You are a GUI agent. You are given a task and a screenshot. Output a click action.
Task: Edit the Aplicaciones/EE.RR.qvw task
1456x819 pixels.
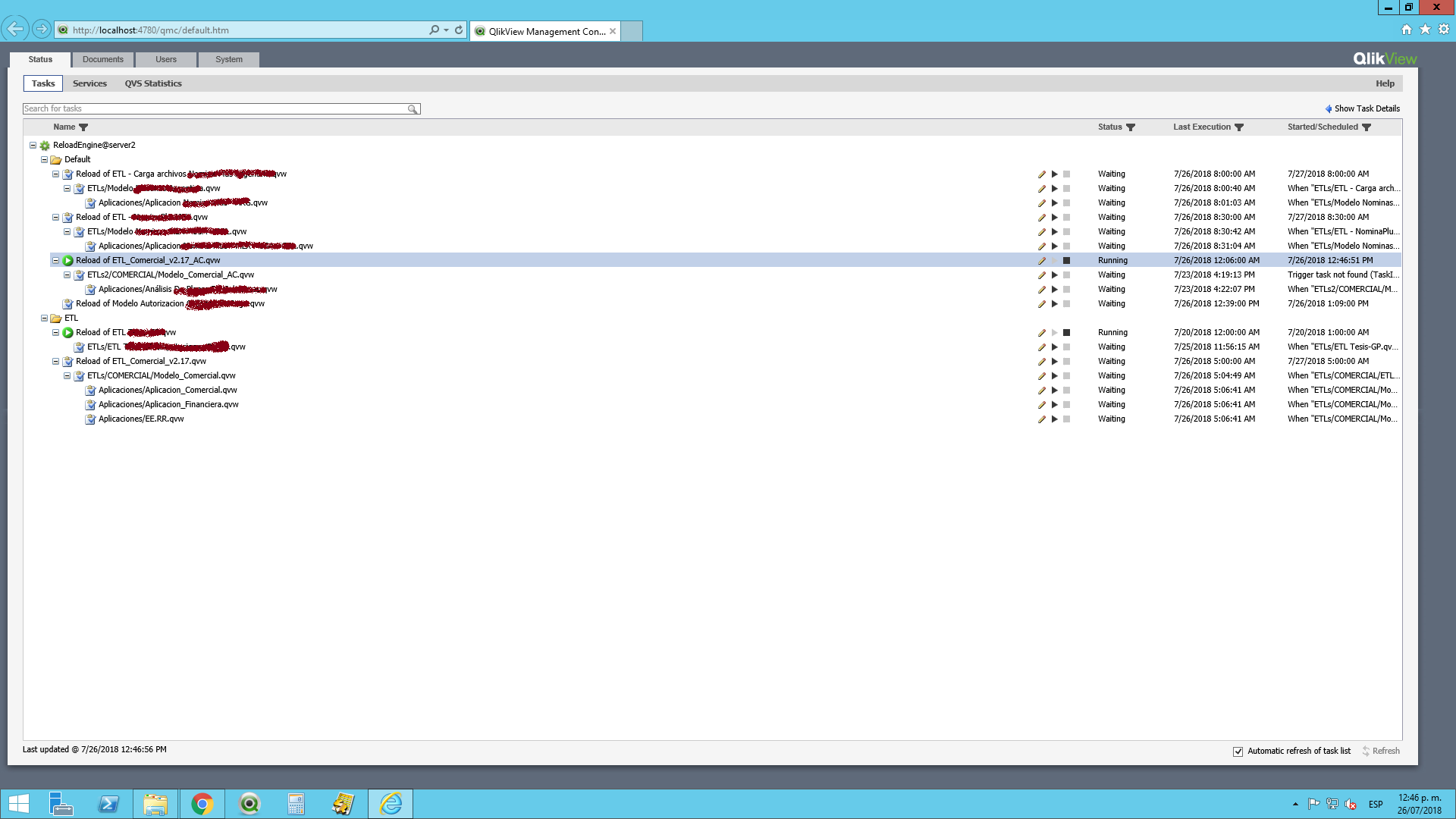pyautogui.click(x=1042, y=419)
